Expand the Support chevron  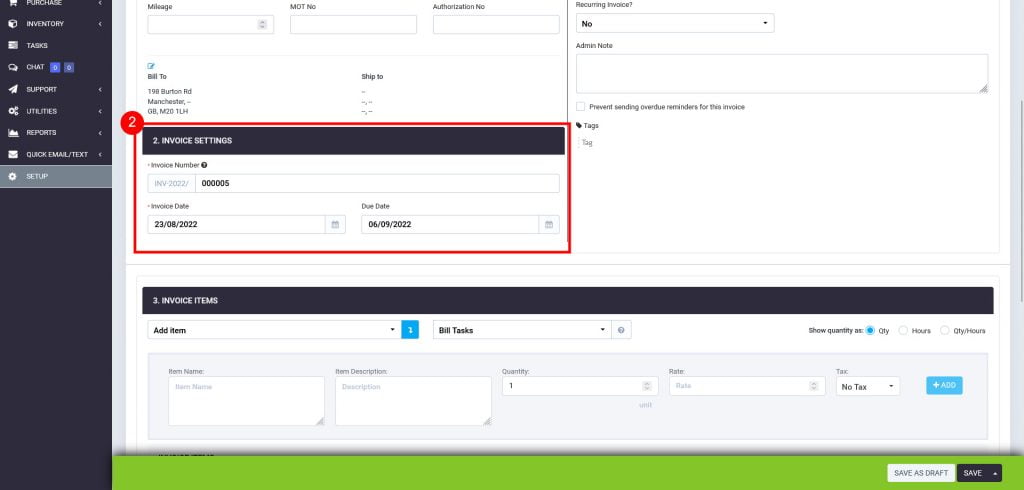point(100,90)
